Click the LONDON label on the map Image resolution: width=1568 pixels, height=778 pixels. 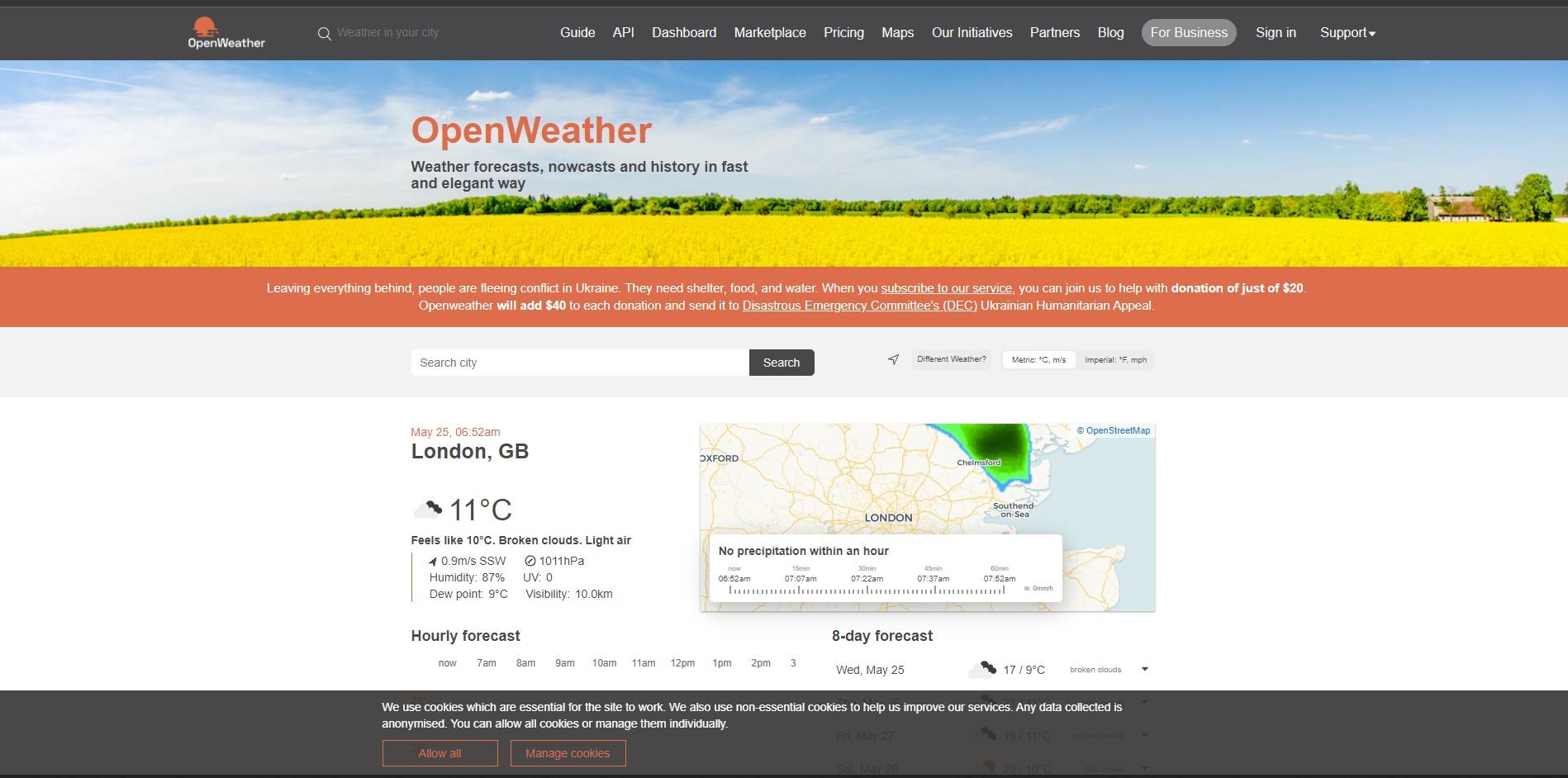tap(888, 518)
